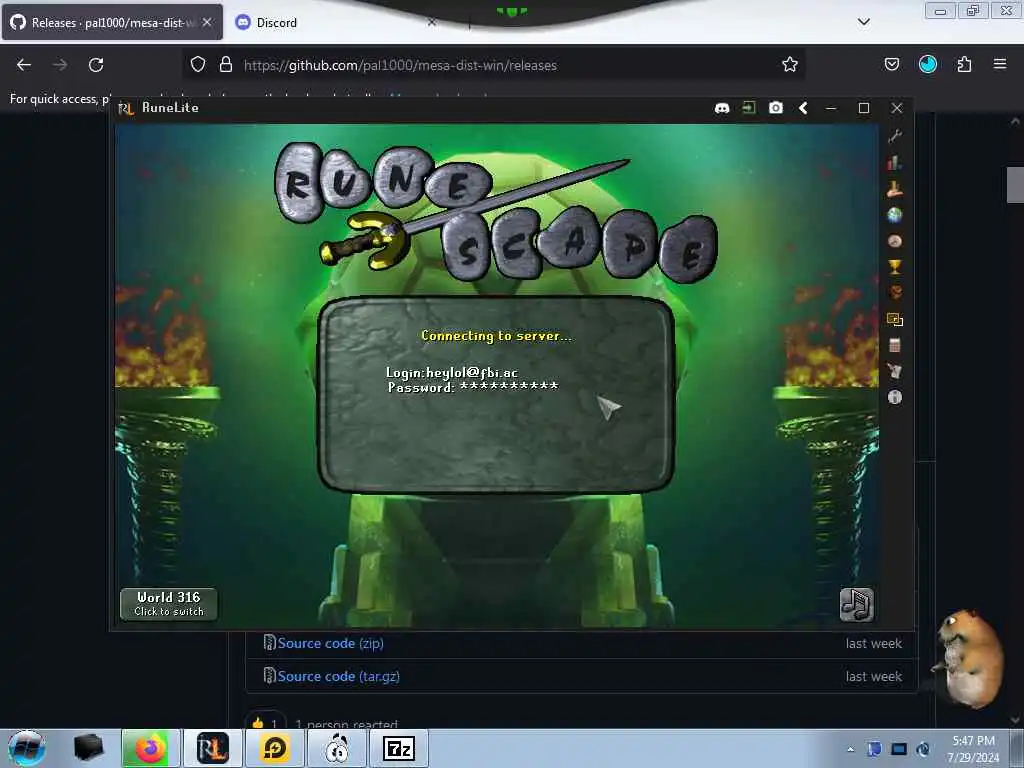Open the hand-with-gold sidebar icon

point(895,189)
